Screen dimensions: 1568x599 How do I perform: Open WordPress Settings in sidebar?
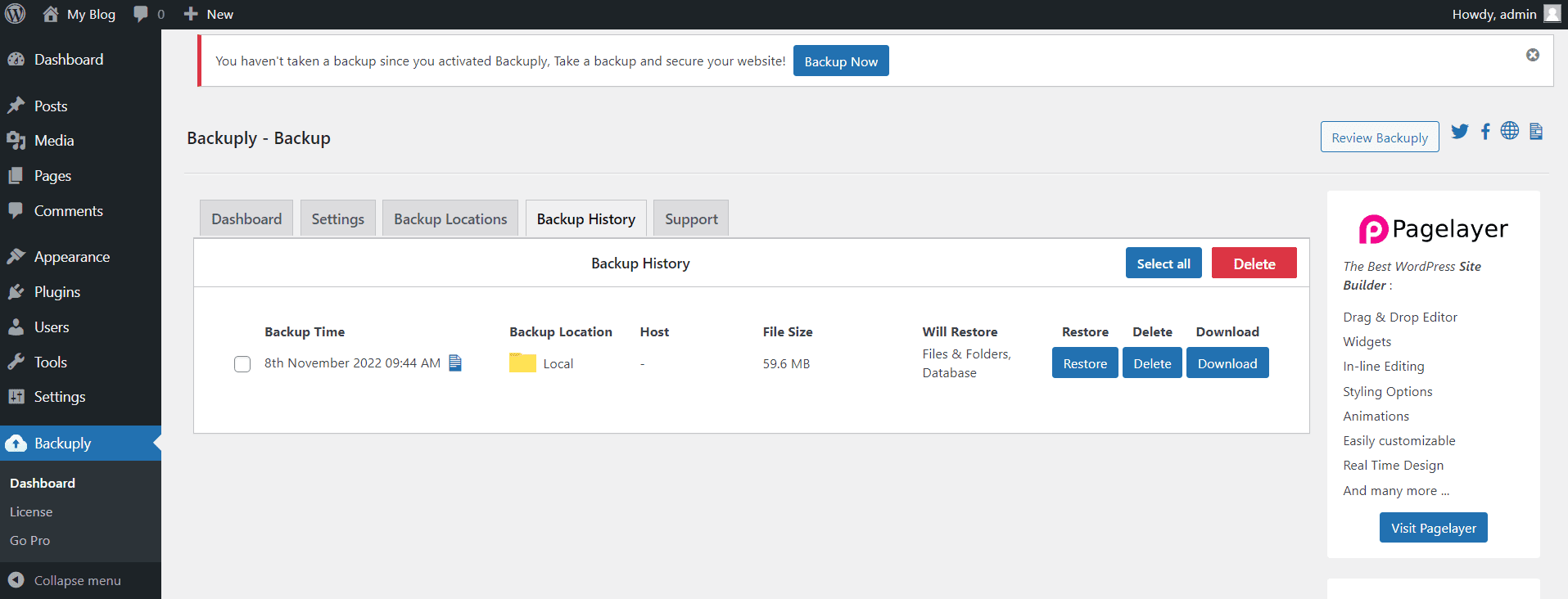[80, 397]
